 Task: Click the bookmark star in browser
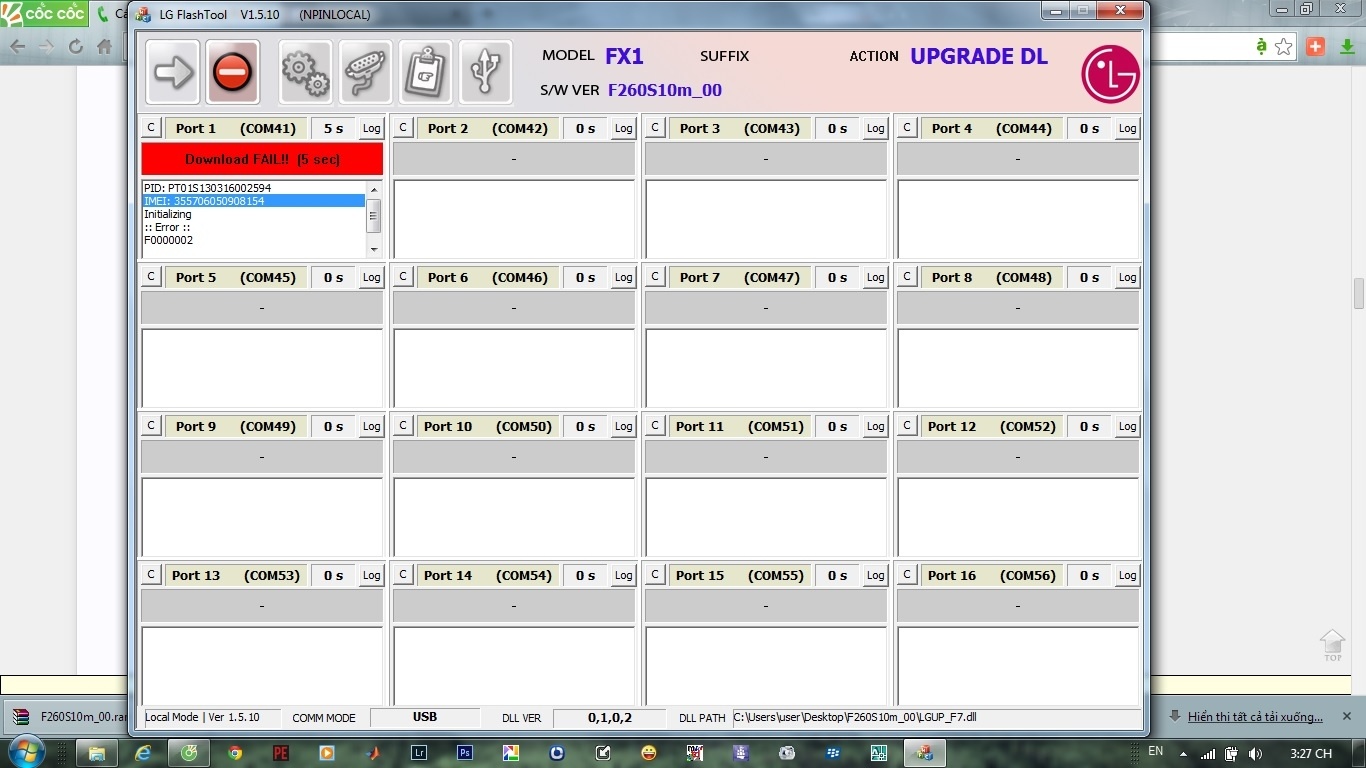point(1284,47)
